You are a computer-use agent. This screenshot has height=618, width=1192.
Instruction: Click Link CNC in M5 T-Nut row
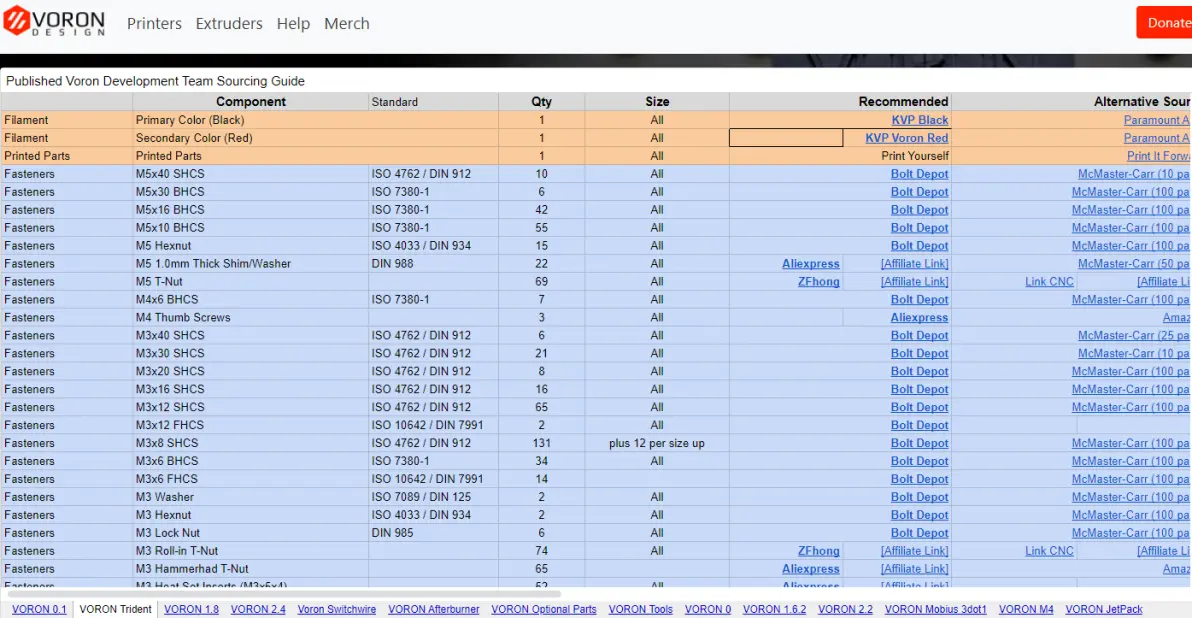(x=1049, y=282)
